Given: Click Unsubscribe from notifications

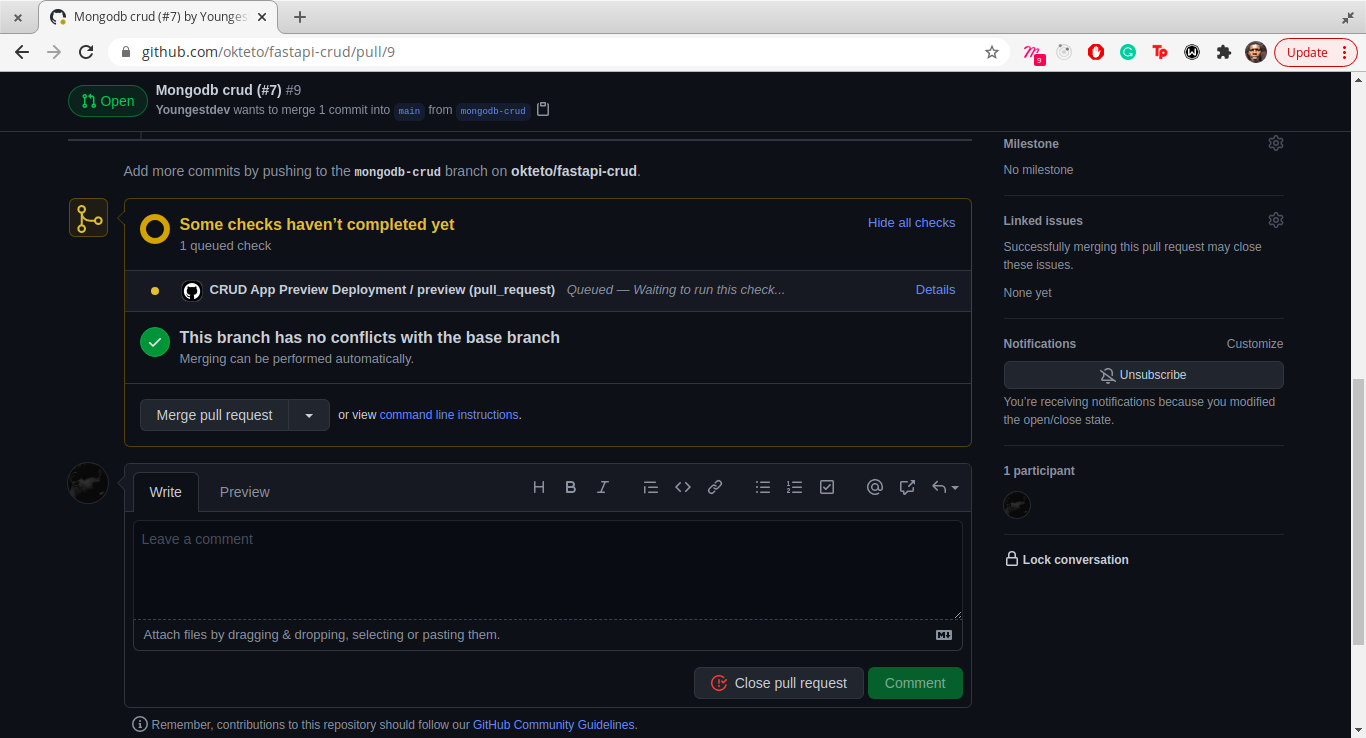Looking at the screenshot, I should (x=1143, y=375).
